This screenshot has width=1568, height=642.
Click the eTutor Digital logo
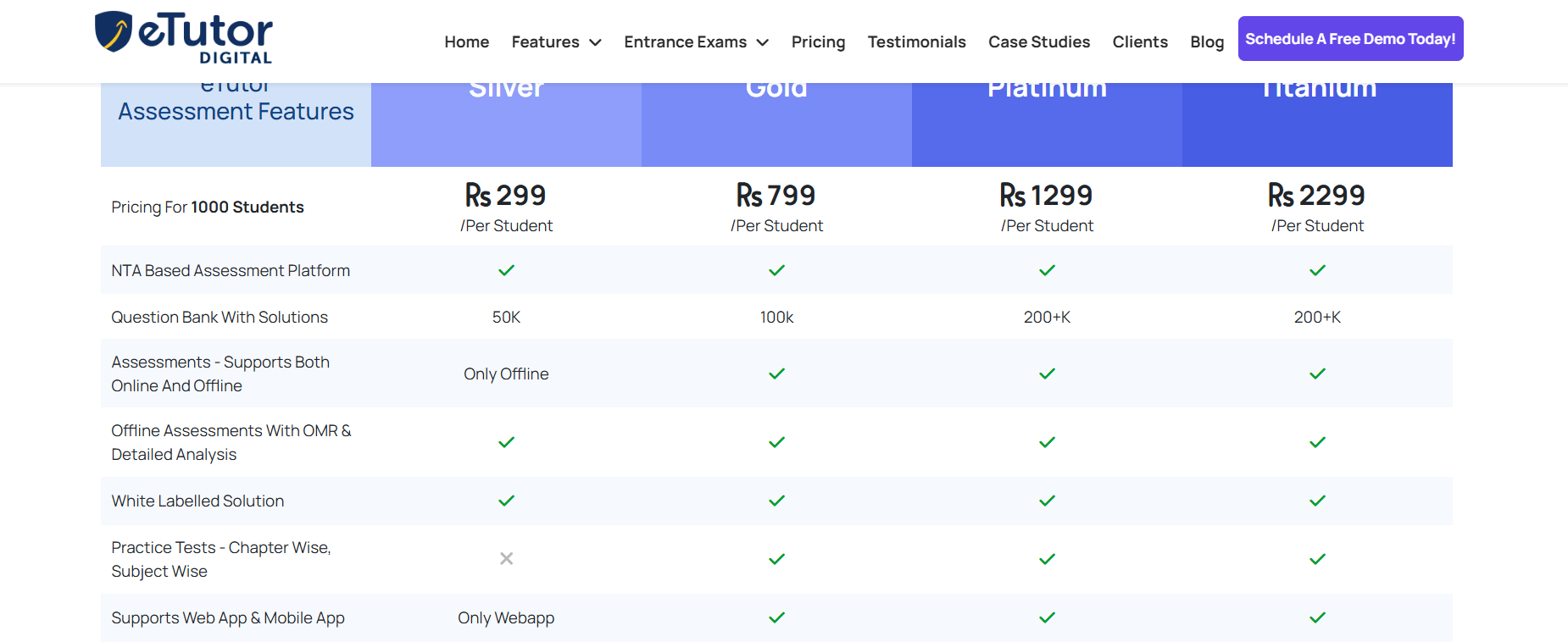tap(184, 38)
